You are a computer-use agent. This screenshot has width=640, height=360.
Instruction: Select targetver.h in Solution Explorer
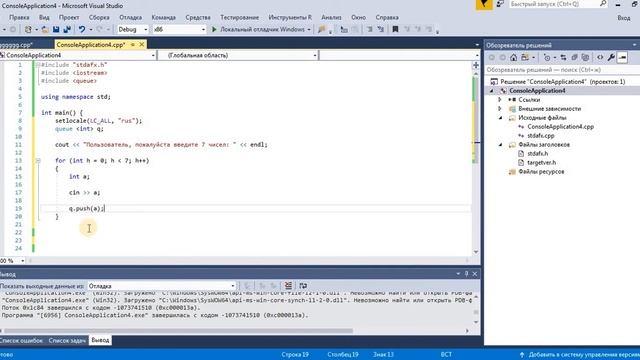541,162
